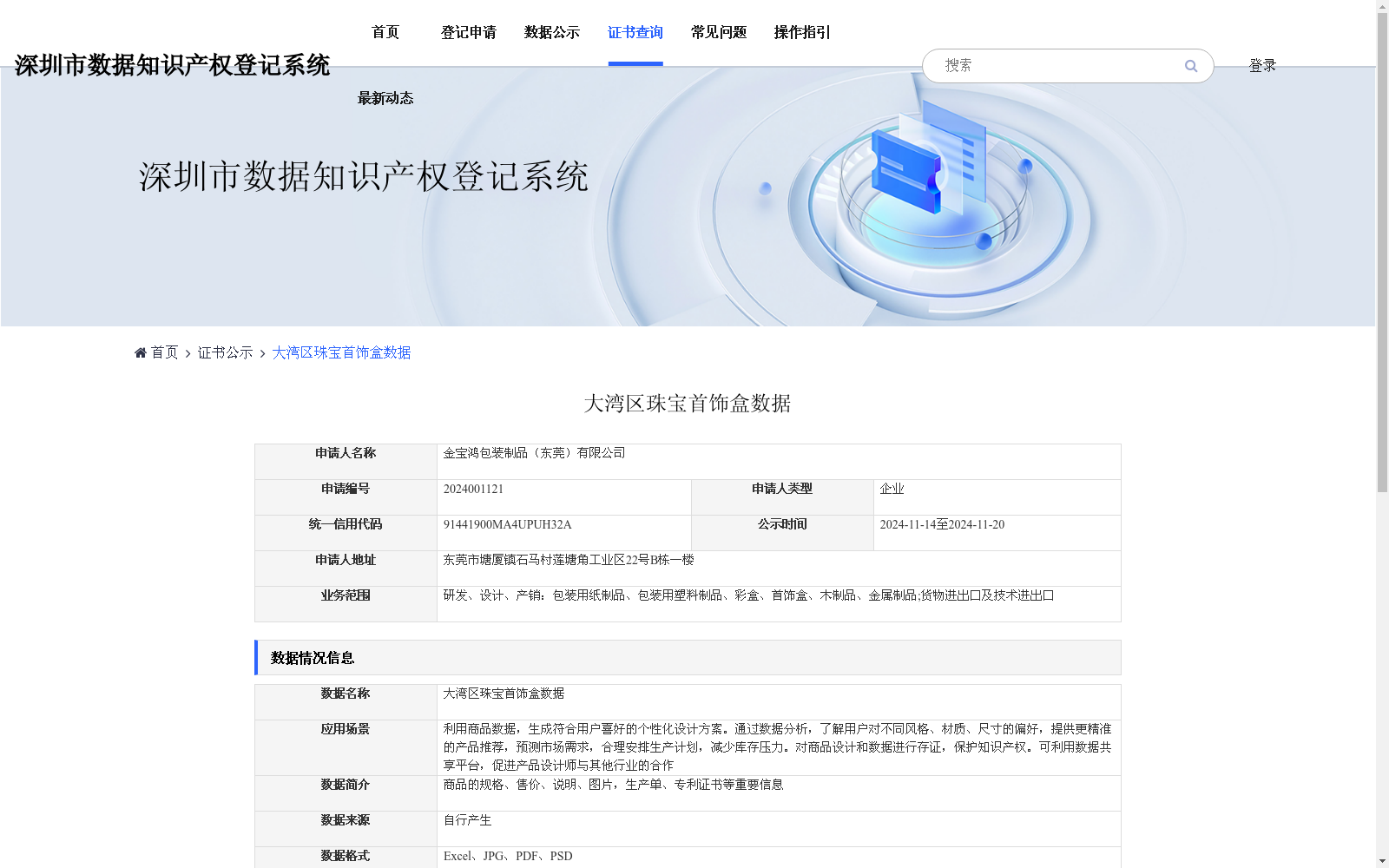Click applicant name 金宝鸿包装制品（东莞）有限公司
The image size is (1389, 868).
coord(535,453)
